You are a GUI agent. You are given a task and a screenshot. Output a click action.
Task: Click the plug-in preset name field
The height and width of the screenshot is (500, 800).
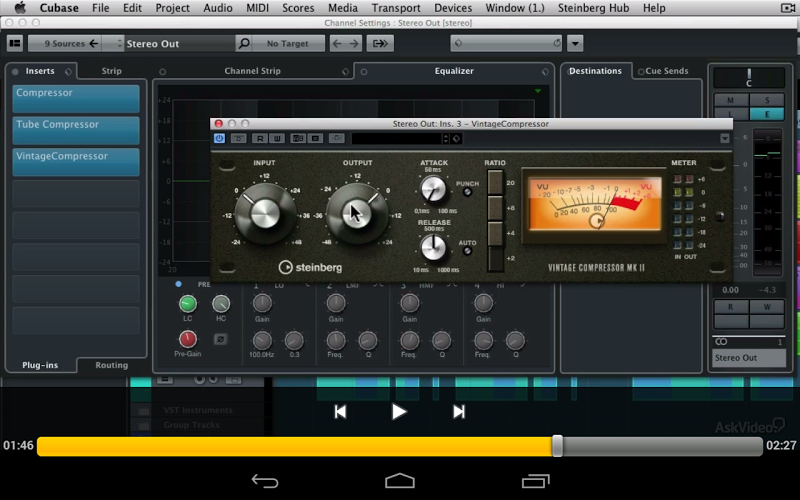(396, 138)
